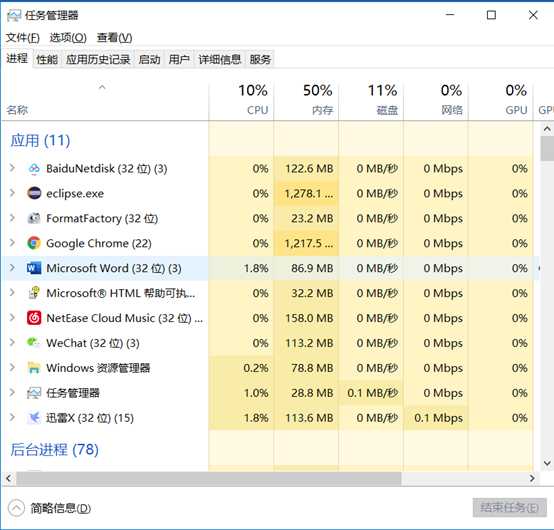Select the WeChat process icon
554x530 pixels.
(34, 343)
